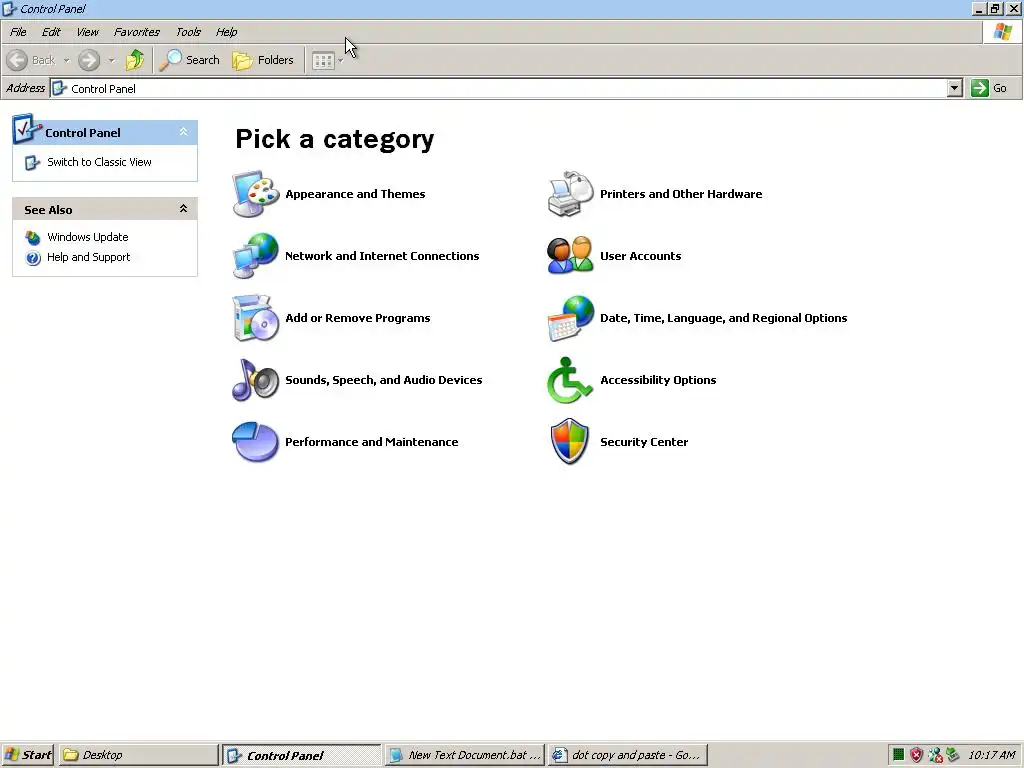Click the Help and Support link text
The width and height of the screenshot is (1024, 768).
point(88,257)
